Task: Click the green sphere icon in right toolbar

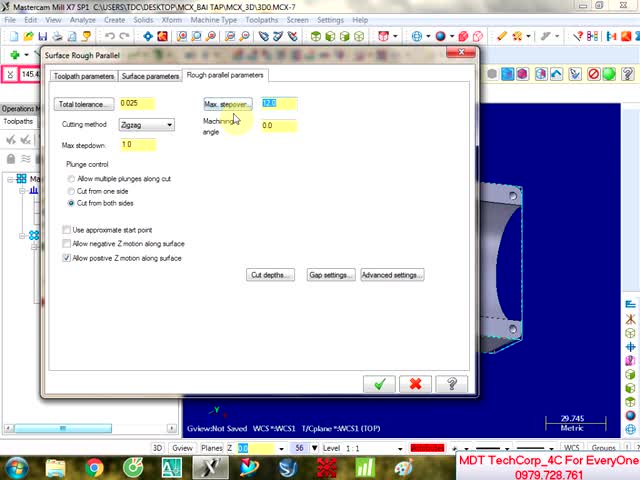Action: pyautogui.click(x=609, y=74)
